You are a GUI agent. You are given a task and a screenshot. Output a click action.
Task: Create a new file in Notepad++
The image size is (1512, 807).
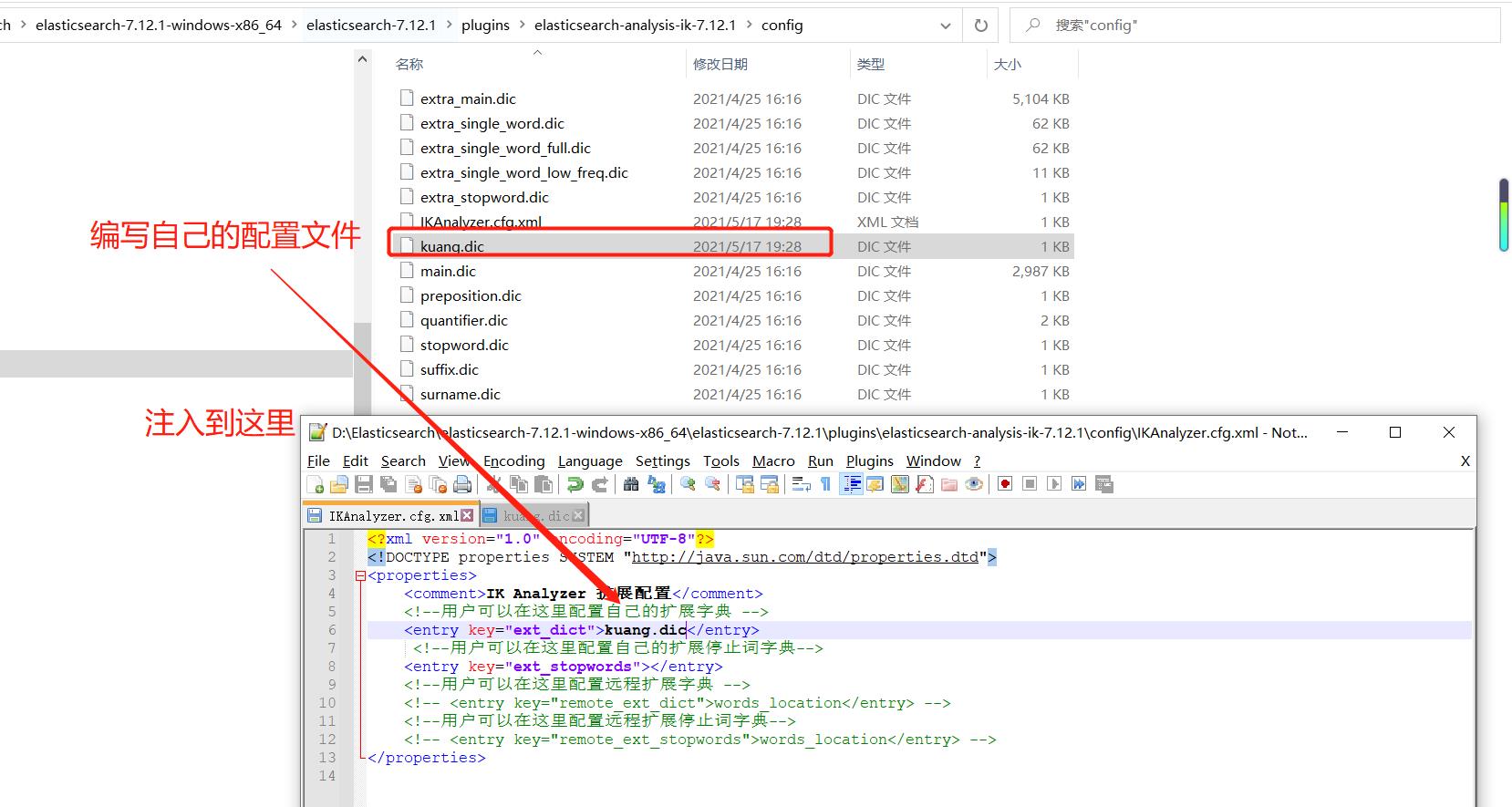pyautogui.click(x=315, y=484)
